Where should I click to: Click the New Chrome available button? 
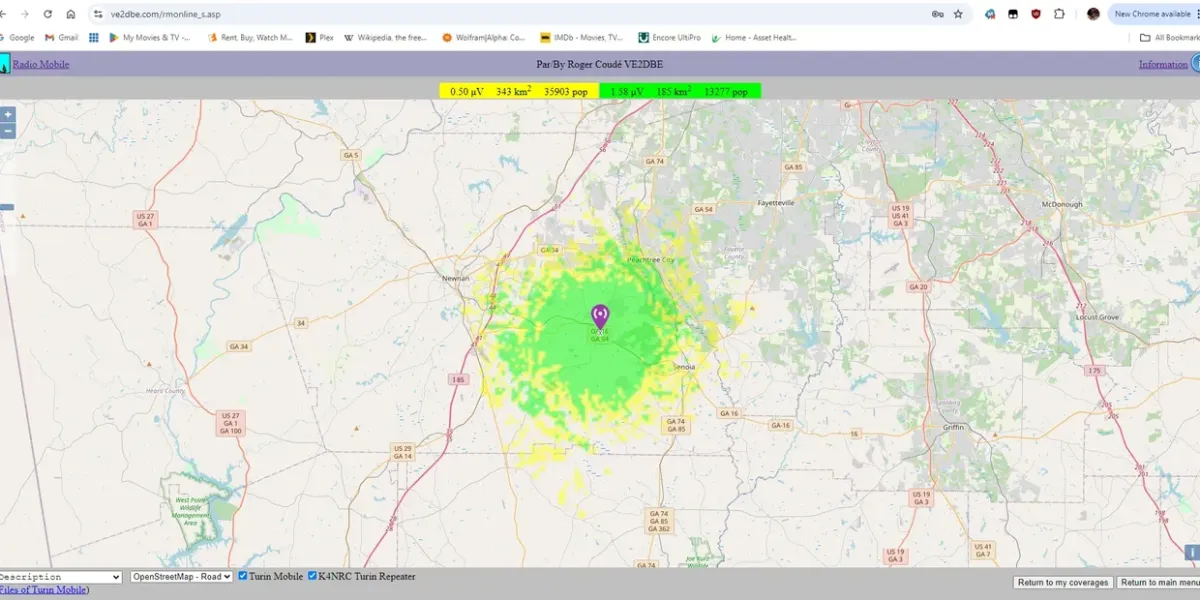(1153, 14)
